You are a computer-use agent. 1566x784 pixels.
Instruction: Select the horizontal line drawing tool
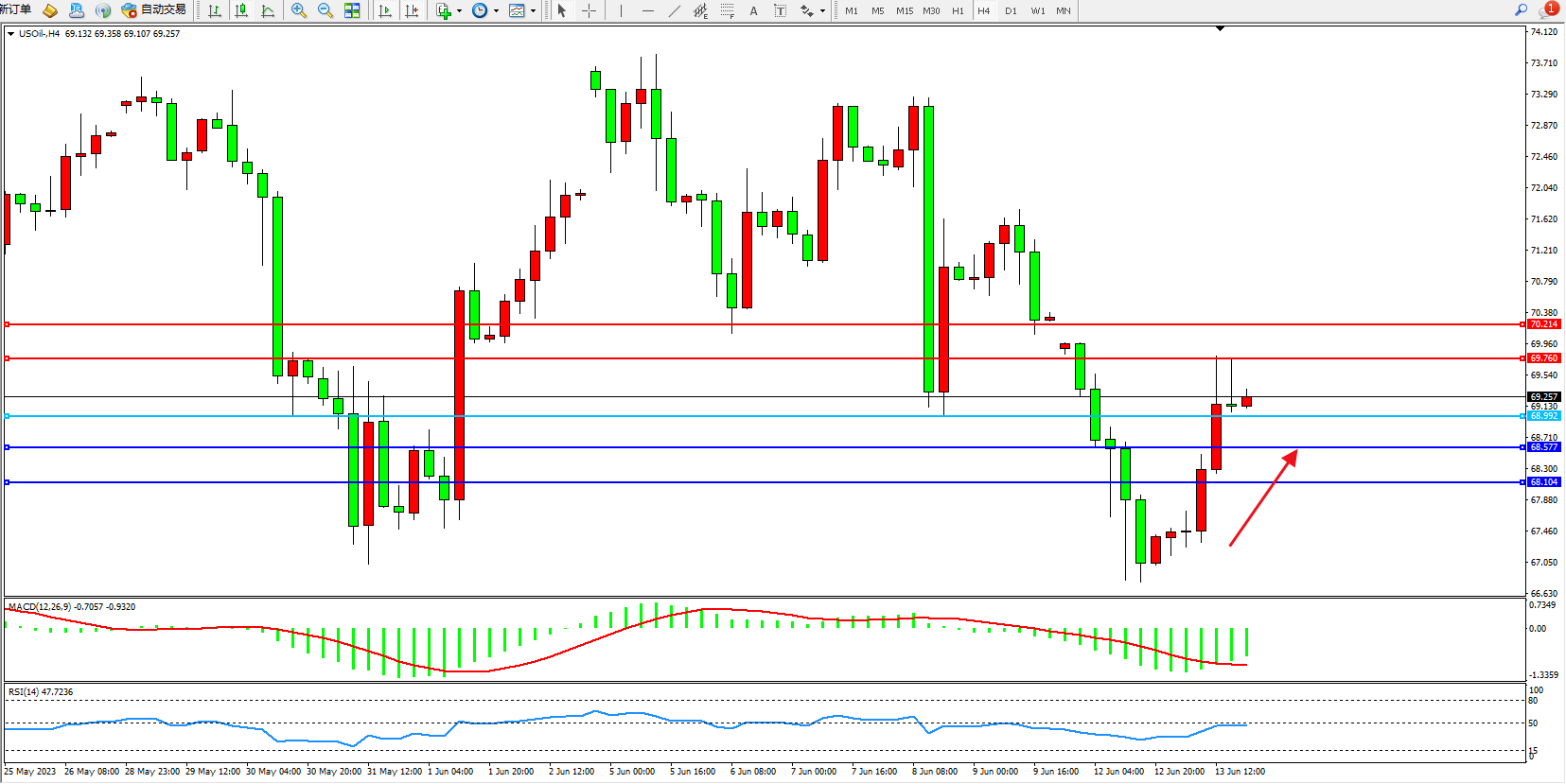[647, 10]
